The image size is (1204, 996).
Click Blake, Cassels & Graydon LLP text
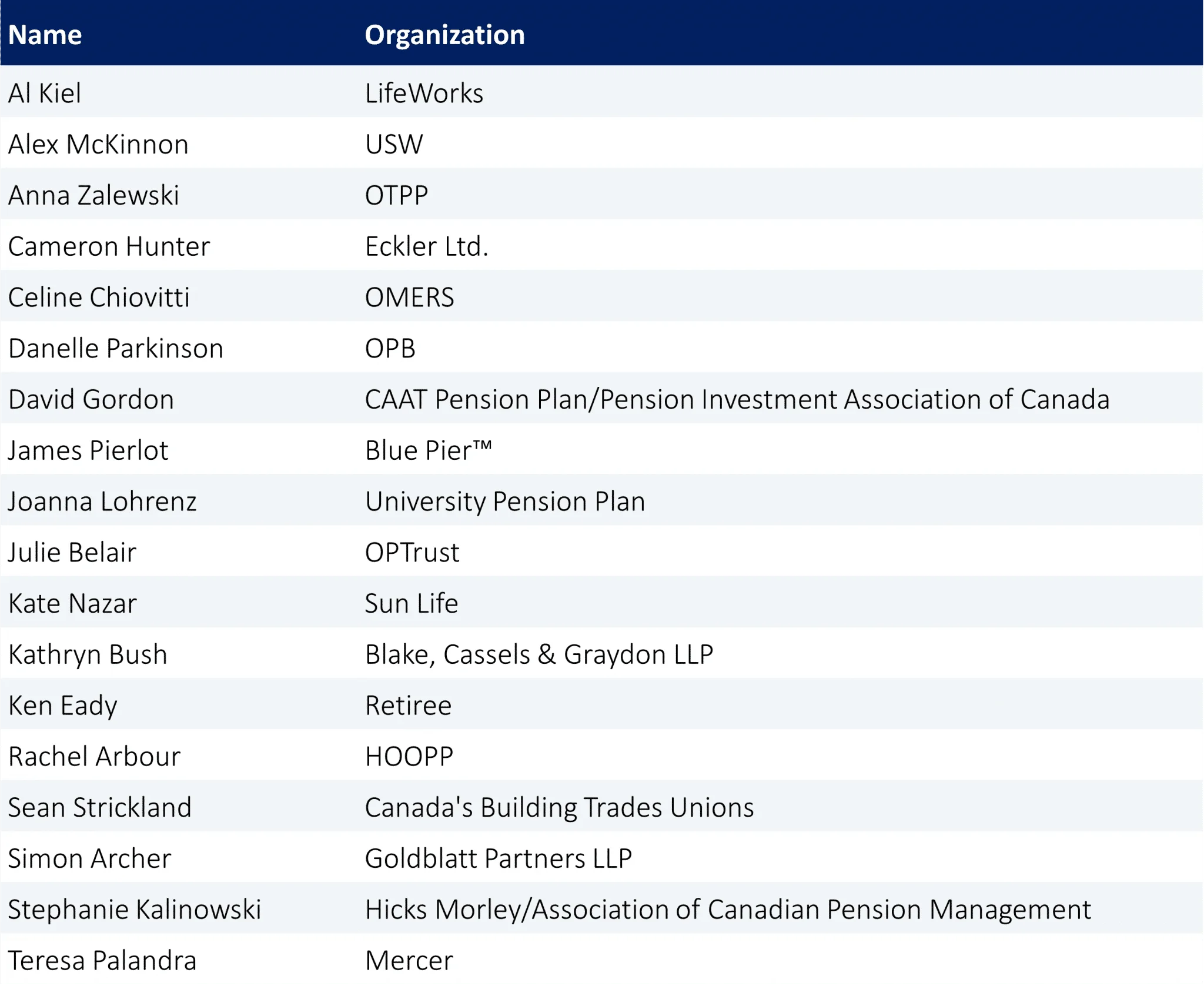pyautogui.click(x=539, y=654)
